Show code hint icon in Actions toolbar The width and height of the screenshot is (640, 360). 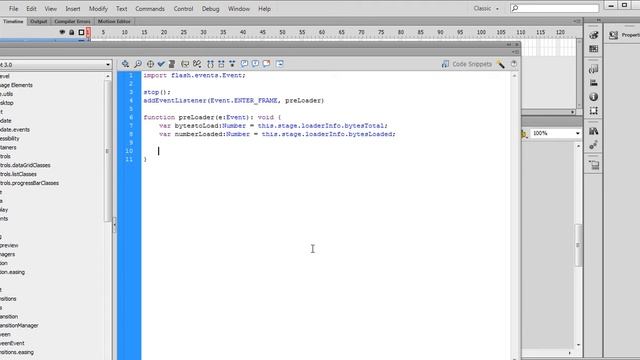(185, 64)
